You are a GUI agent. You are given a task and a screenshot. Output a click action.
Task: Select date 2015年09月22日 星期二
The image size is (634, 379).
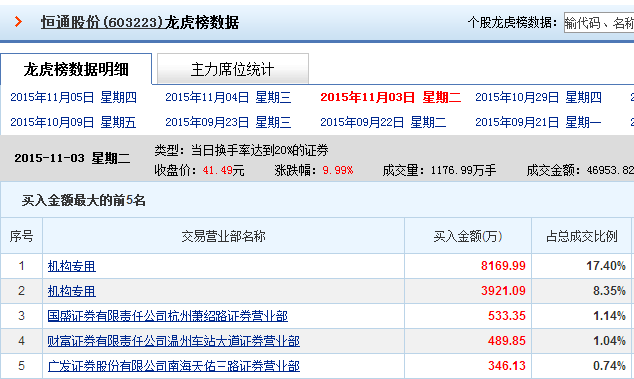(383, 122)
